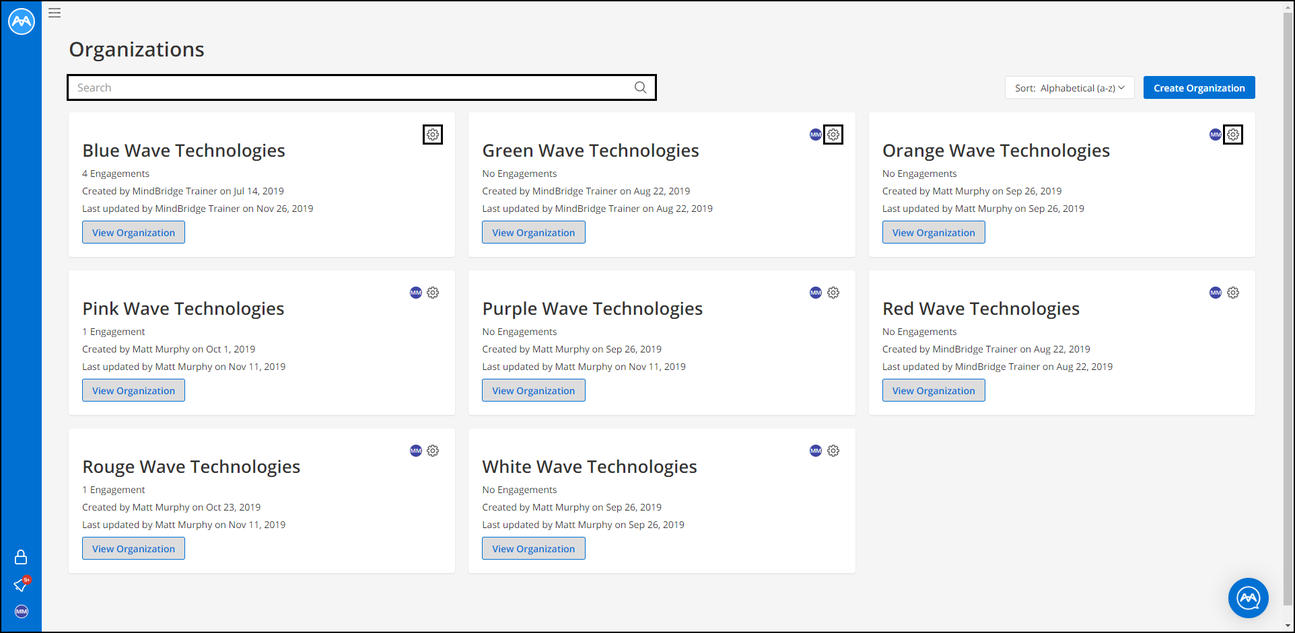Open the MM user profile in sidebar
The width and height of the screenshot is (1295, 633).
click(x=21, y=611)
